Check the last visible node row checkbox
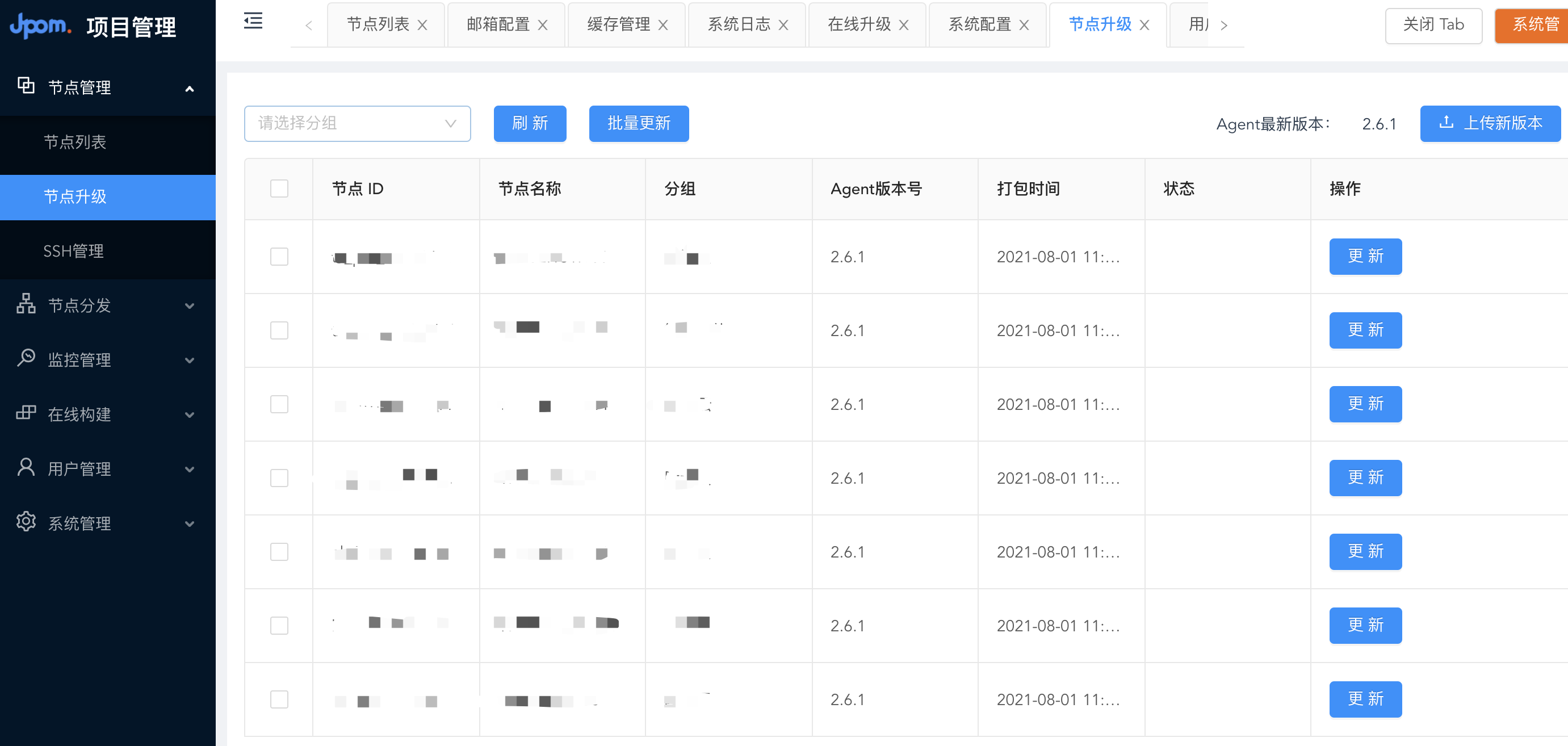 pyautogui.click(x=279, y=699)
